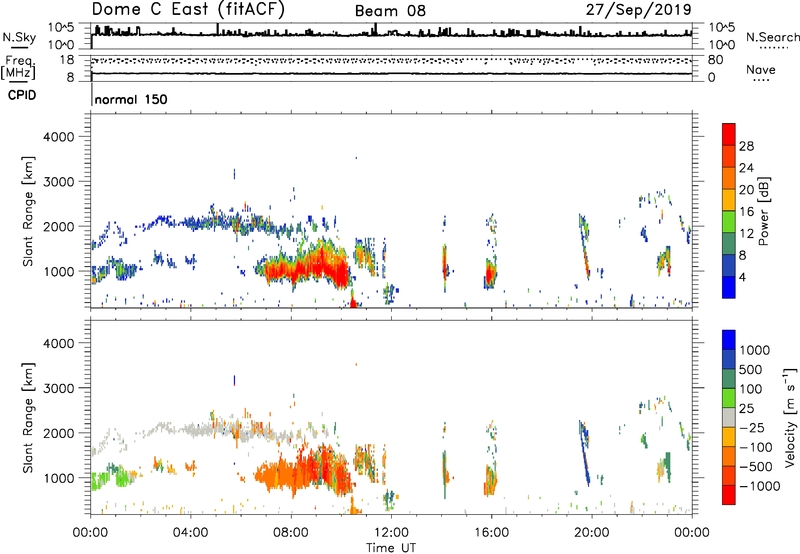Click the '16:00' time axis label
This screenshot has height=554, width=800.
click(x=491, y=533)
